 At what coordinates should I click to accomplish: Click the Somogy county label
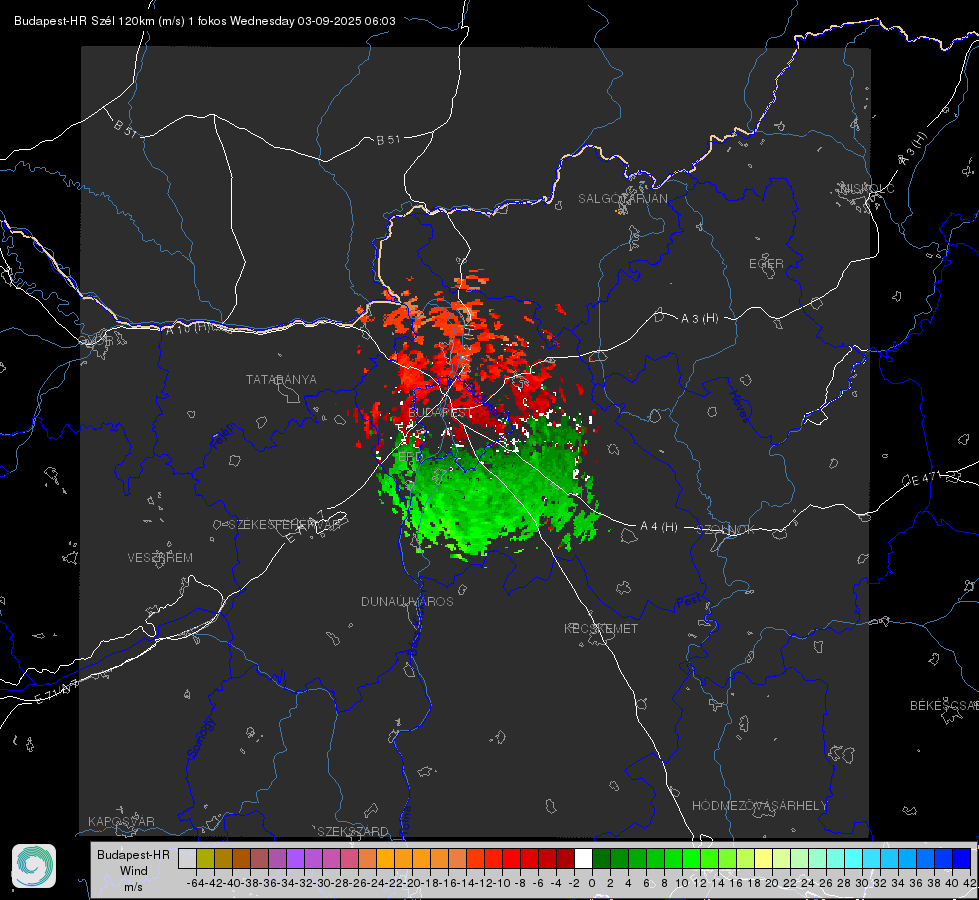(x=200, y=739)
